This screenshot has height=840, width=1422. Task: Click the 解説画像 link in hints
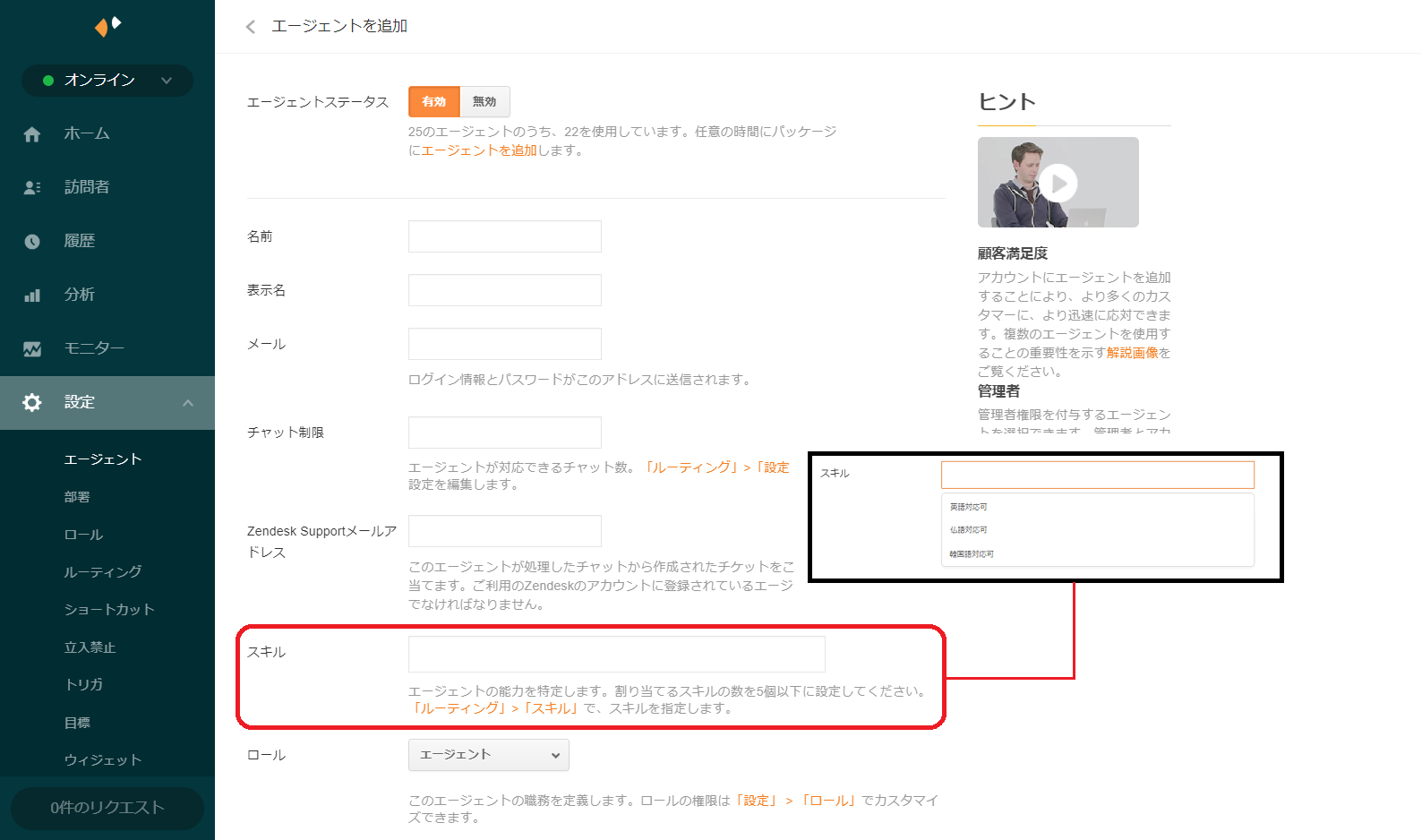(x=1133, y=353)
